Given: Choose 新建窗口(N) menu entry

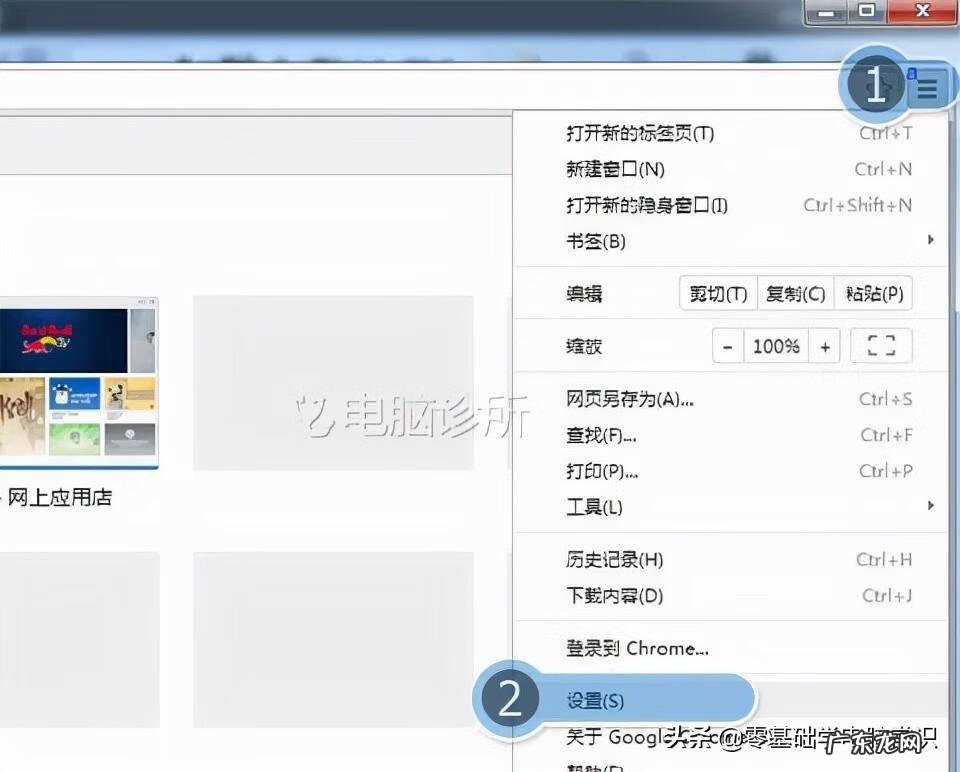Looking at the screenshot, I should [x=615, y=169].
